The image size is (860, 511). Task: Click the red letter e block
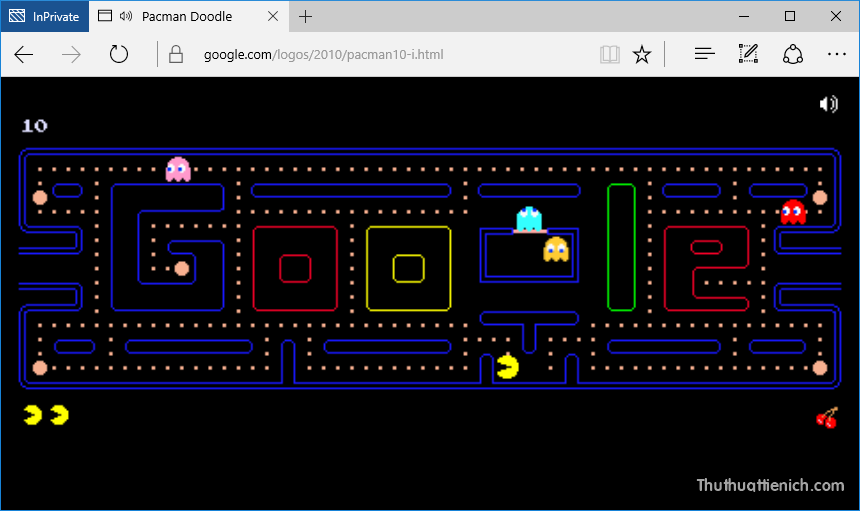pos(706,269)
